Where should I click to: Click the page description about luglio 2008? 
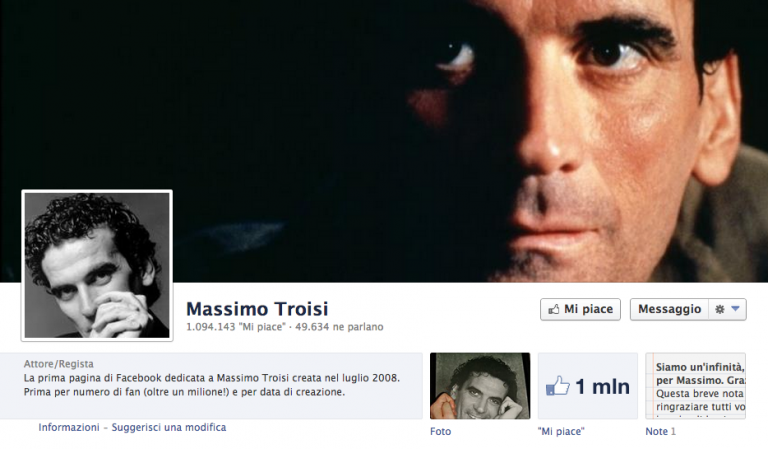point(212,385)
